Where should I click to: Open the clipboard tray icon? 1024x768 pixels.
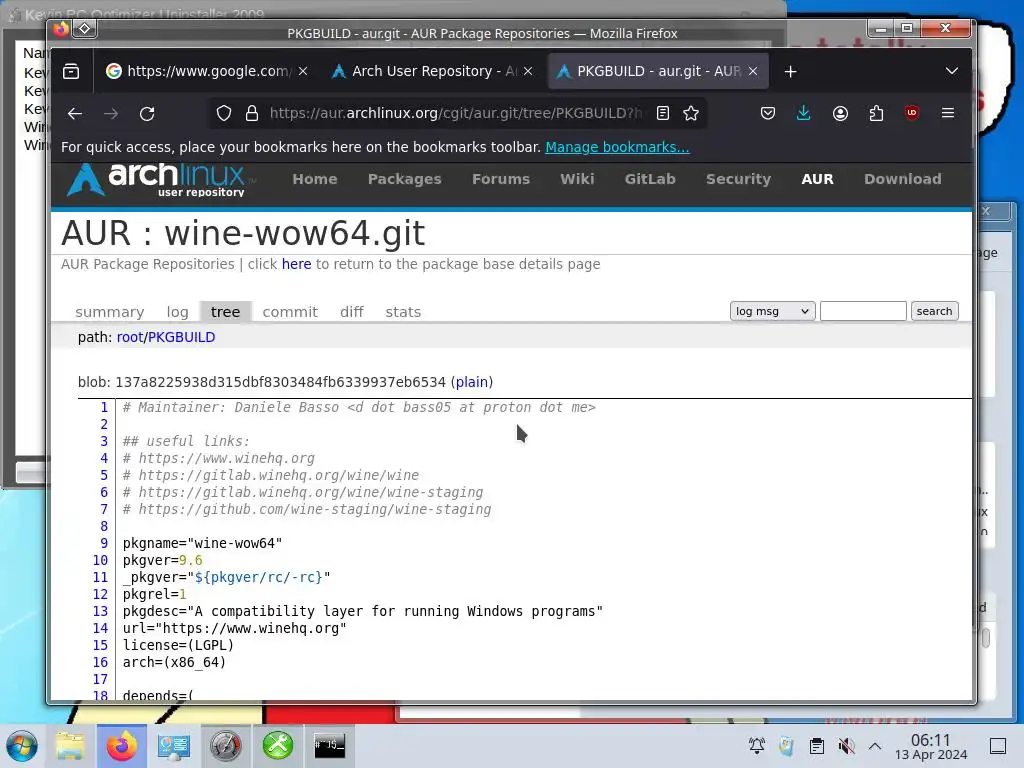tap(816, 746)
